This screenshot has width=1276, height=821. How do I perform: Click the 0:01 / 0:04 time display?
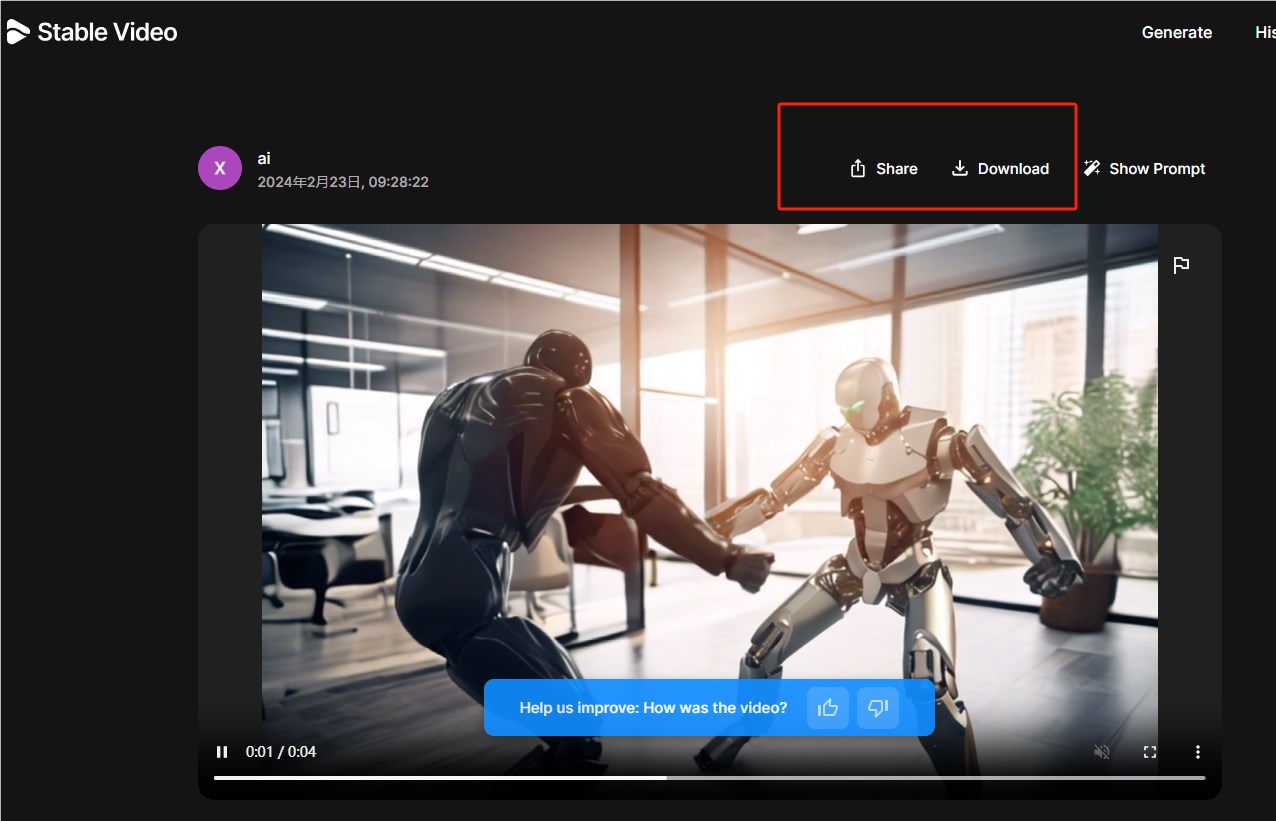pyautogui.click(x=281, y=752)
